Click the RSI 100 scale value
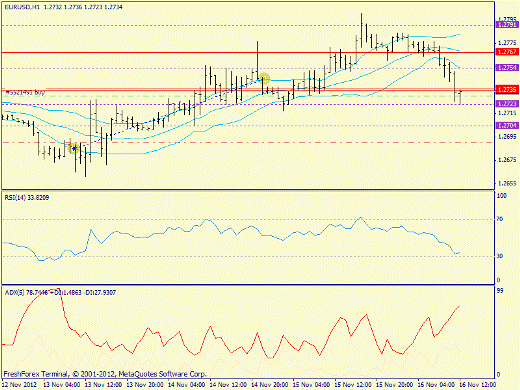Viewport: 520px width, 390px height. 502,196
